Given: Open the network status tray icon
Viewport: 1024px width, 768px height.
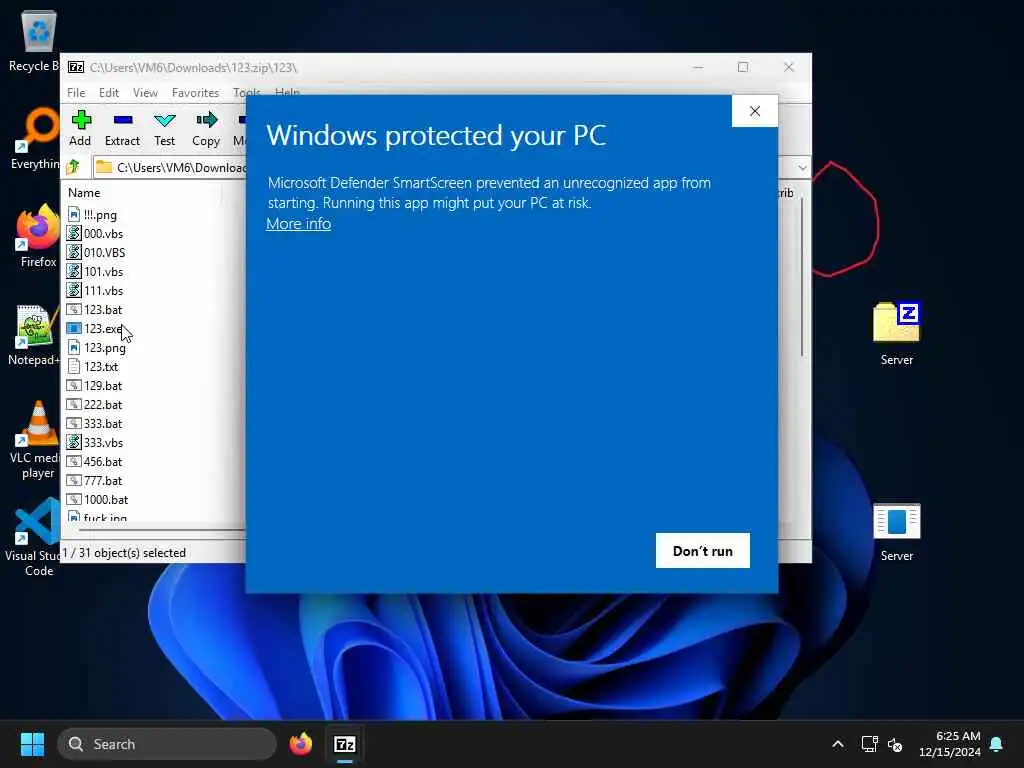Looking at the screenshot, I should 869,744.
